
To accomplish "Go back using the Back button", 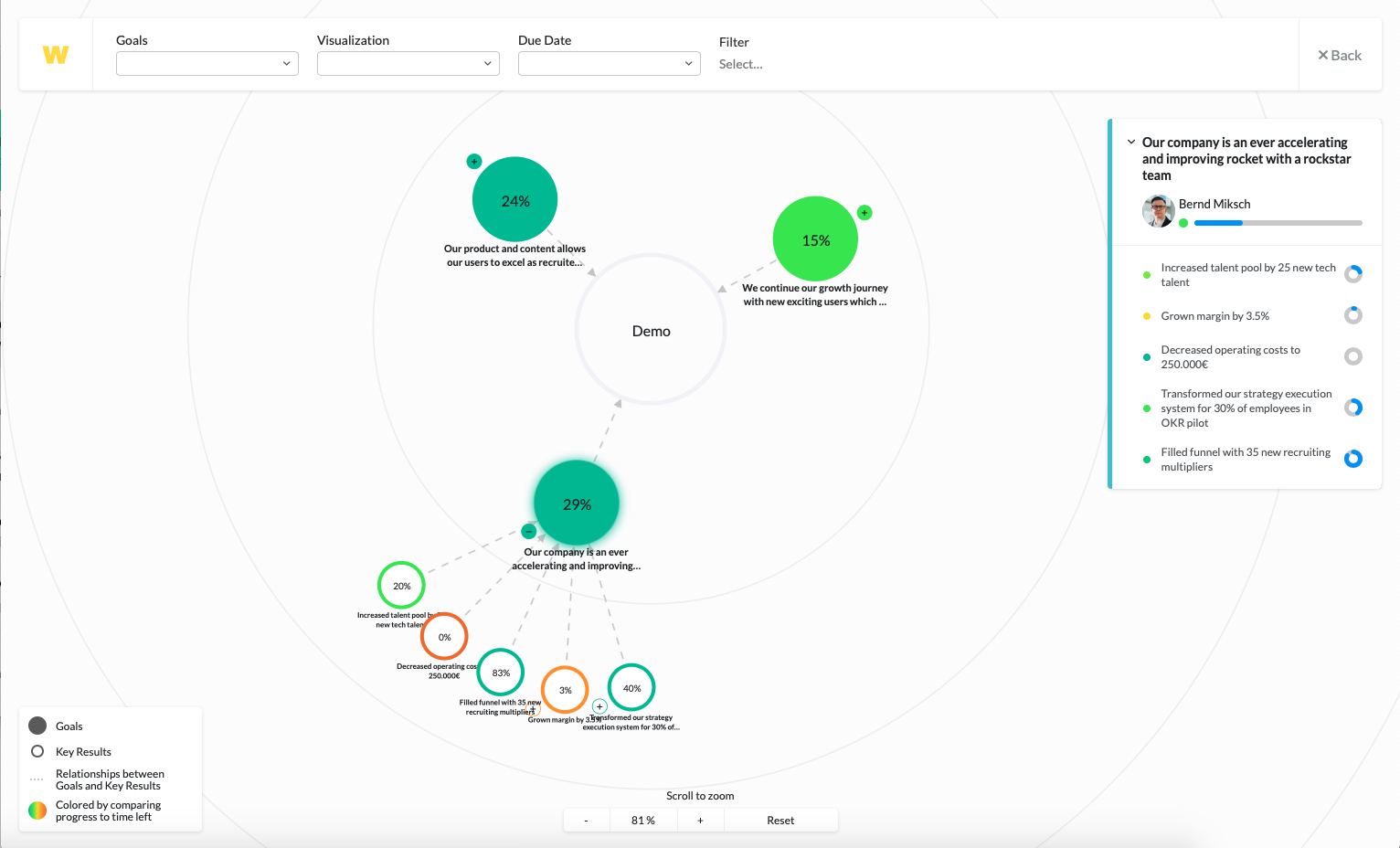I will coord(1340,55).
